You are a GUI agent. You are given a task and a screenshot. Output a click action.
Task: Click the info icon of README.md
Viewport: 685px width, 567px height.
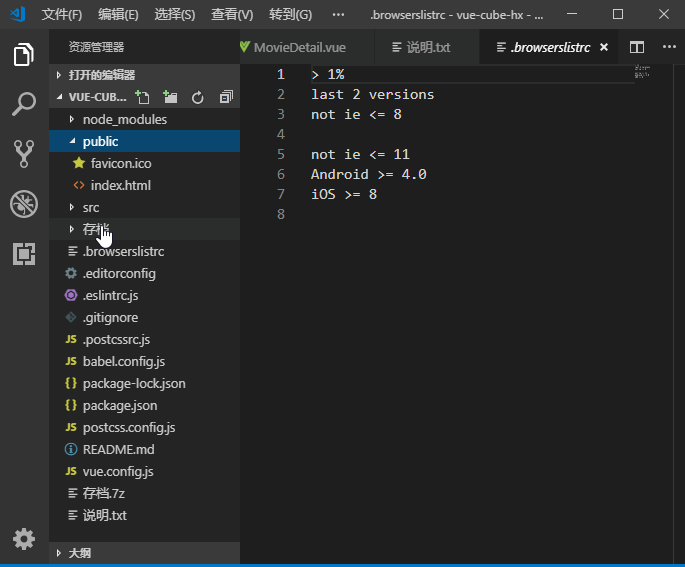click(x=71, y=449)
